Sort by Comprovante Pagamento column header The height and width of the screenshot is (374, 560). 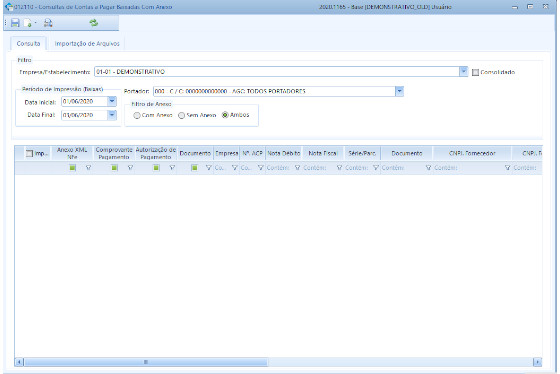[114, 153]
